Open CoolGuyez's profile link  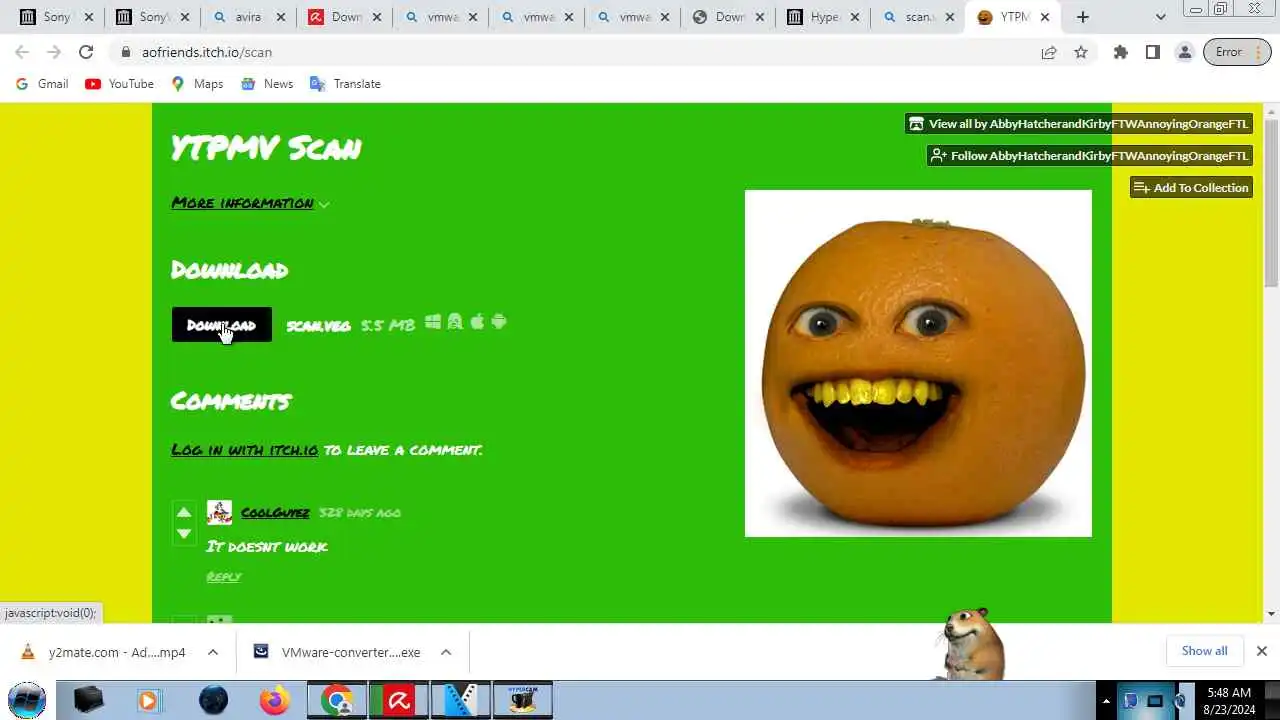pyautogui.click(x=275, y=512)
